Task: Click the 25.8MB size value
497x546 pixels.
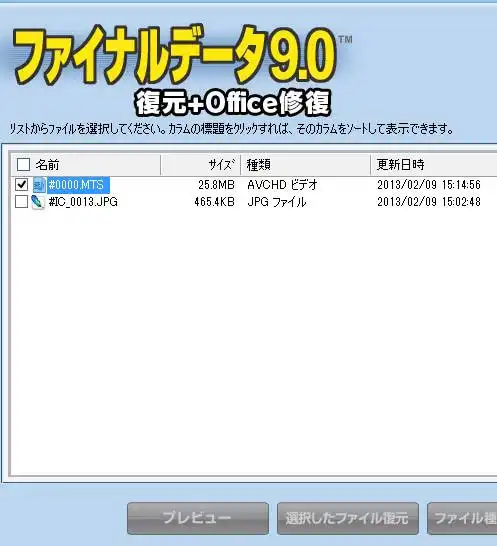Action: (216, 185)
